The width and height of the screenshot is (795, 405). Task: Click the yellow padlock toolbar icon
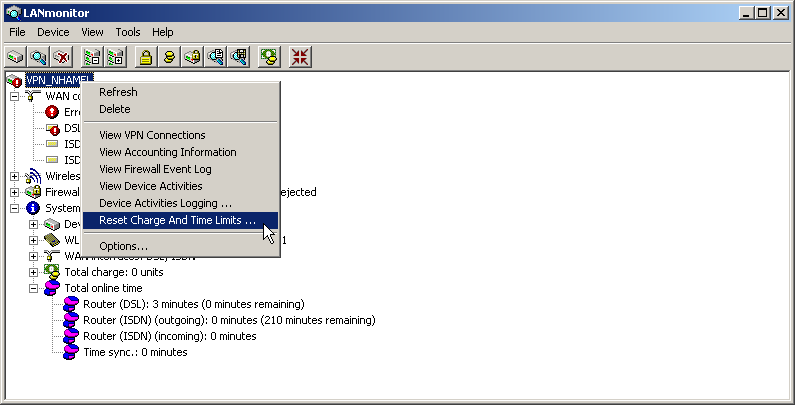point(146,57)
